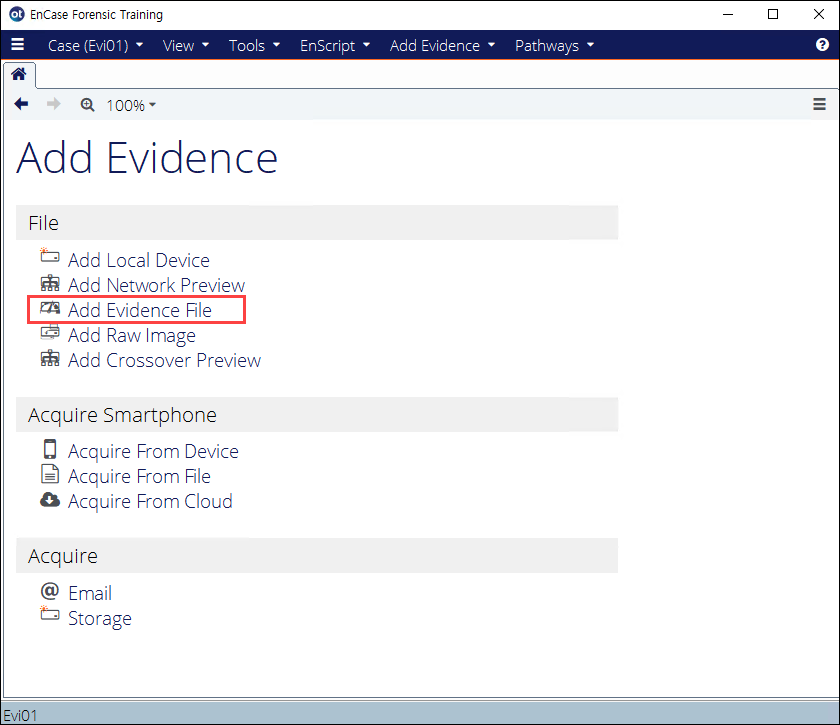840x725 pixels.
Task: Open the EnScript menu
Action: [335, 46]
